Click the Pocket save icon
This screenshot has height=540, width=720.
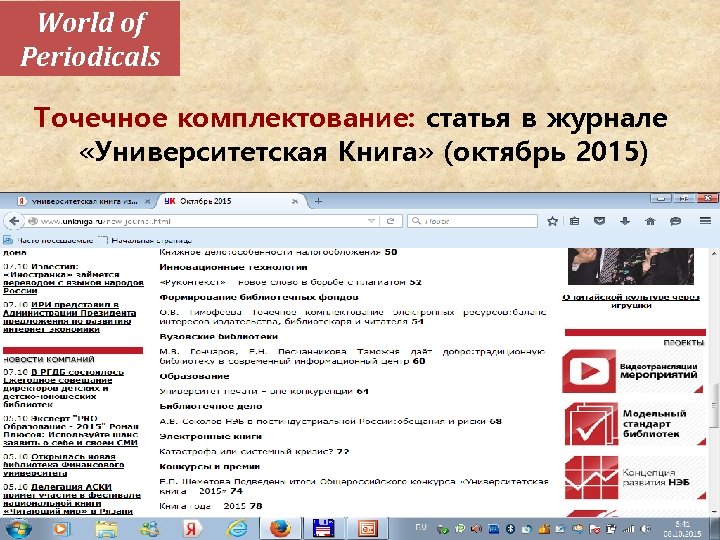599,221
